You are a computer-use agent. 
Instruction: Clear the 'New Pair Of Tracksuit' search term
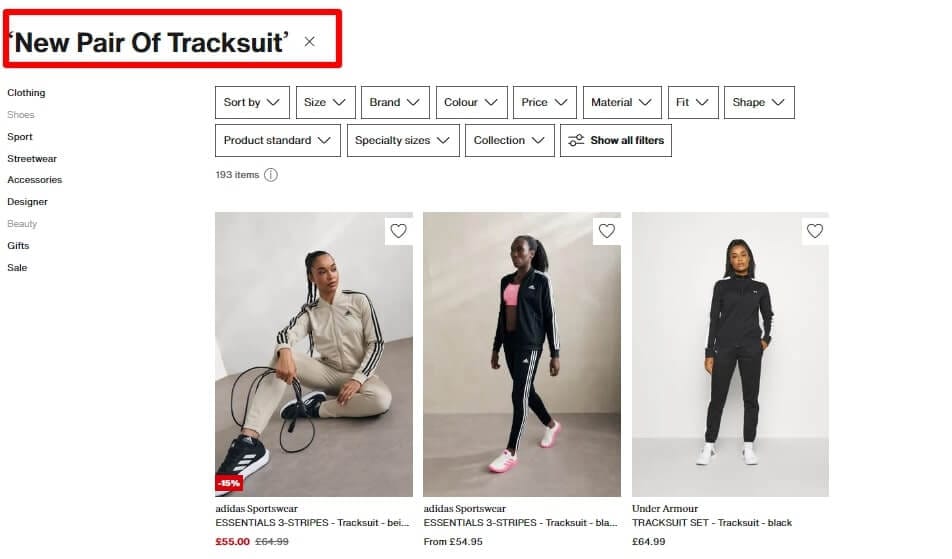point(310,42)
